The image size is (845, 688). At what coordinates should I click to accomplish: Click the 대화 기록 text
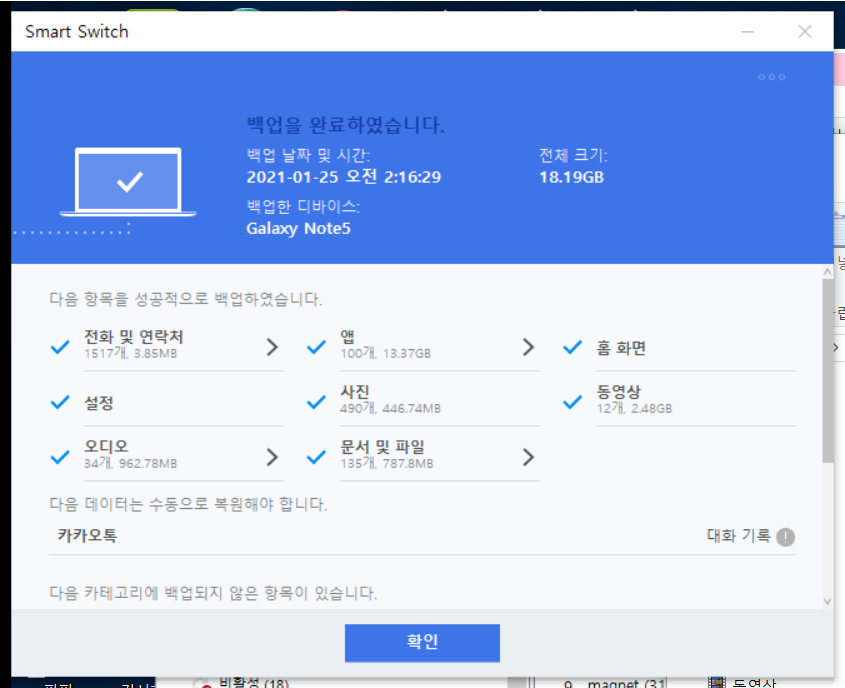pyautogui.click(x=738, y=536)
